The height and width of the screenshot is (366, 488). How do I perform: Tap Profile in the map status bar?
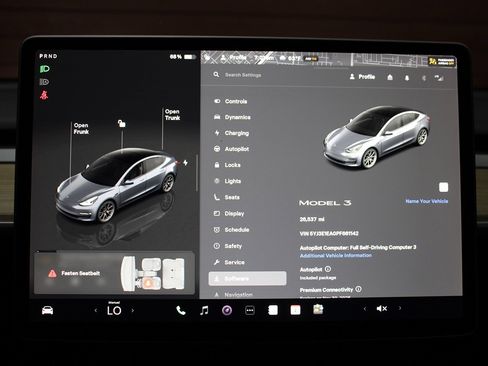pyautogui.click(x=234, y=57)
